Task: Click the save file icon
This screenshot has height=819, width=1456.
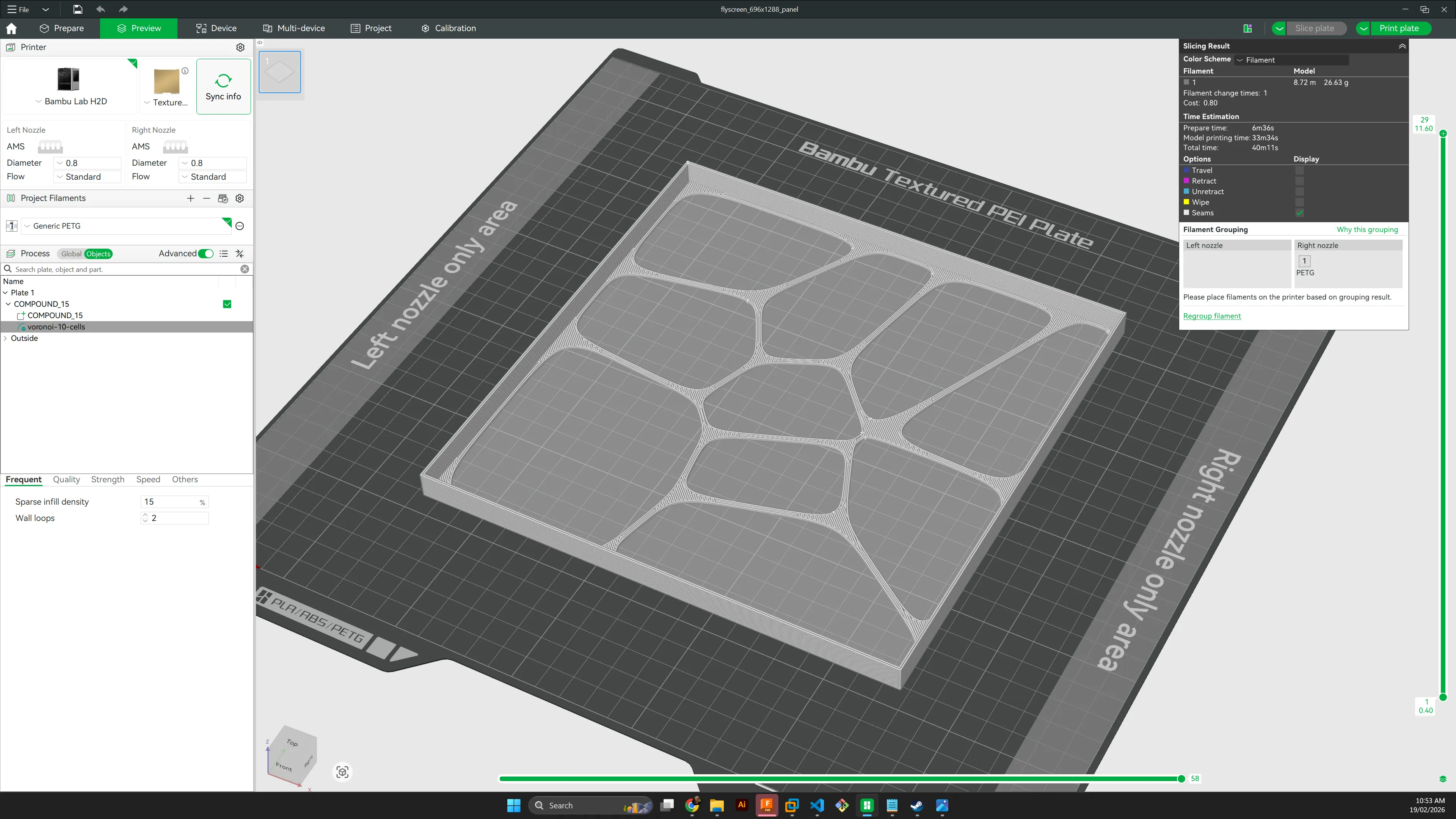Action: coord(77,9)
